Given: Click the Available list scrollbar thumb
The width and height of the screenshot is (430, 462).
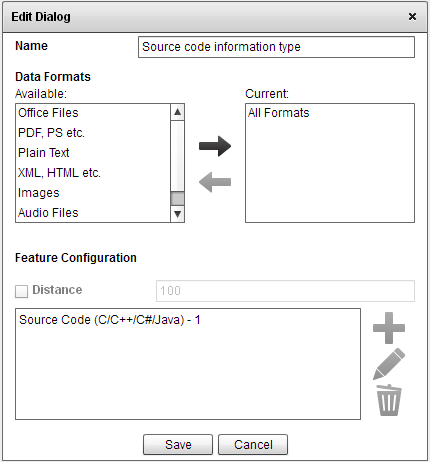Looking at the screenshot, I should point(178,199).
